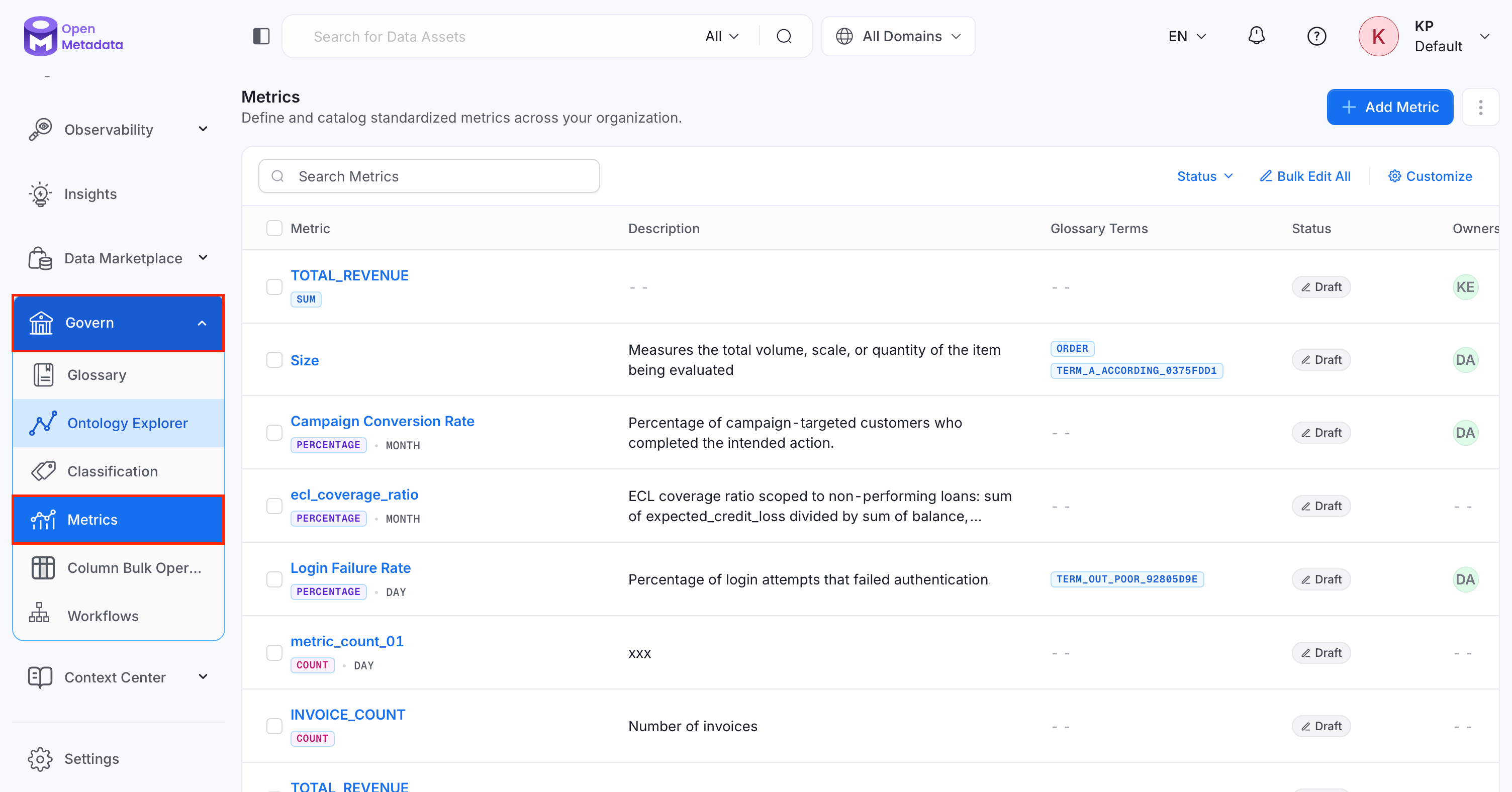Click the Metrics chart icon in sidebar
Viewport: 1512px width, 792px height.
43,520
